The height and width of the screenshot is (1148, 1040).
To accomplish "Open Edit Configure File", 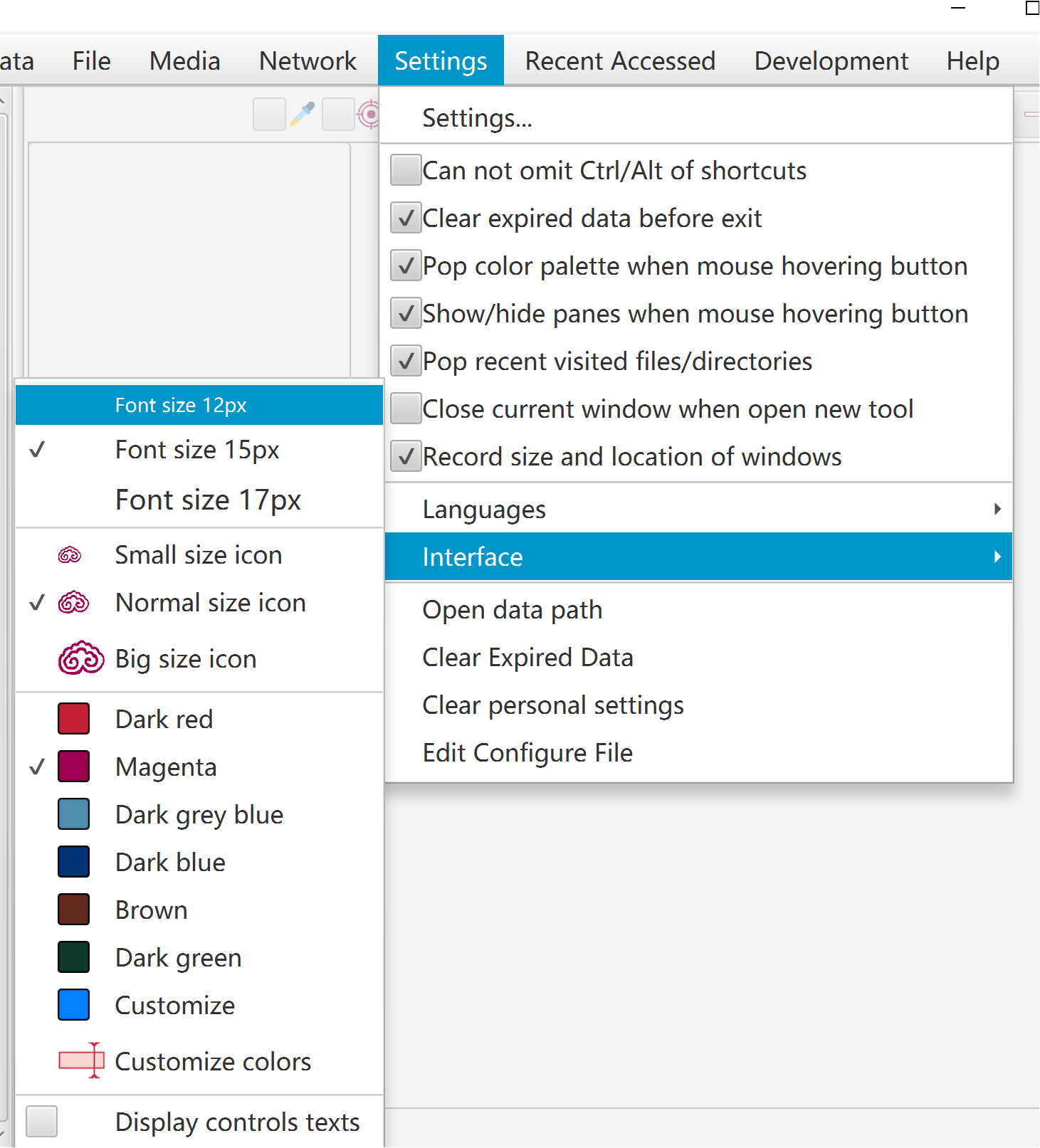I will pyautogui.click(x=527, y=753).
